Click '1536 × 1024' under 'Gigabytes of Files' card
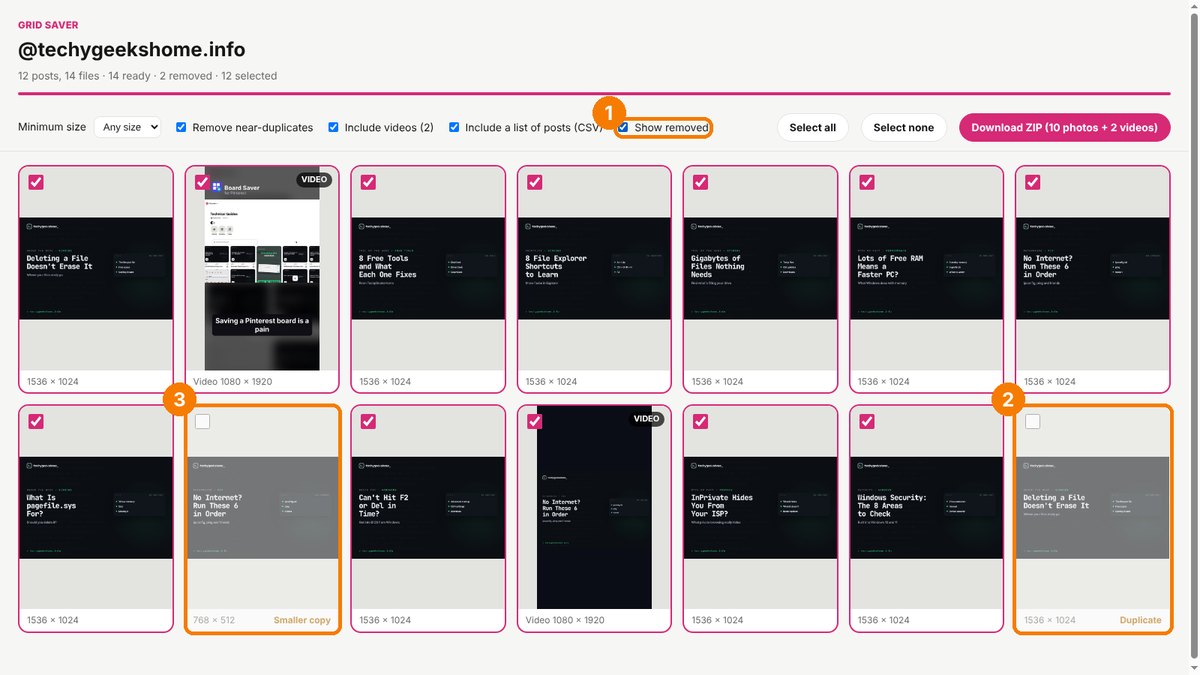The image size is (1200, 675). coord(717,381)
